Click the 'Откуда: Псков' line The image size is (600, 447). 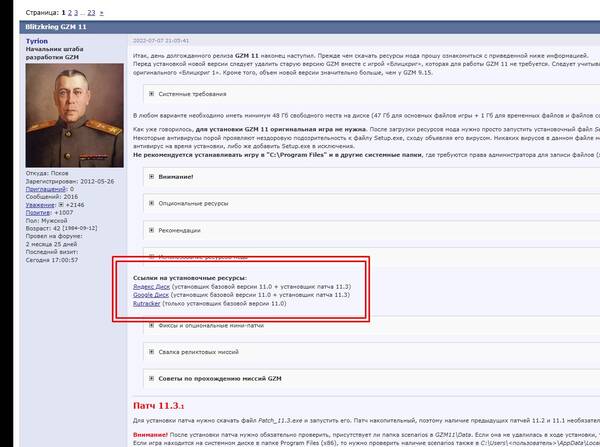[47, 173]
